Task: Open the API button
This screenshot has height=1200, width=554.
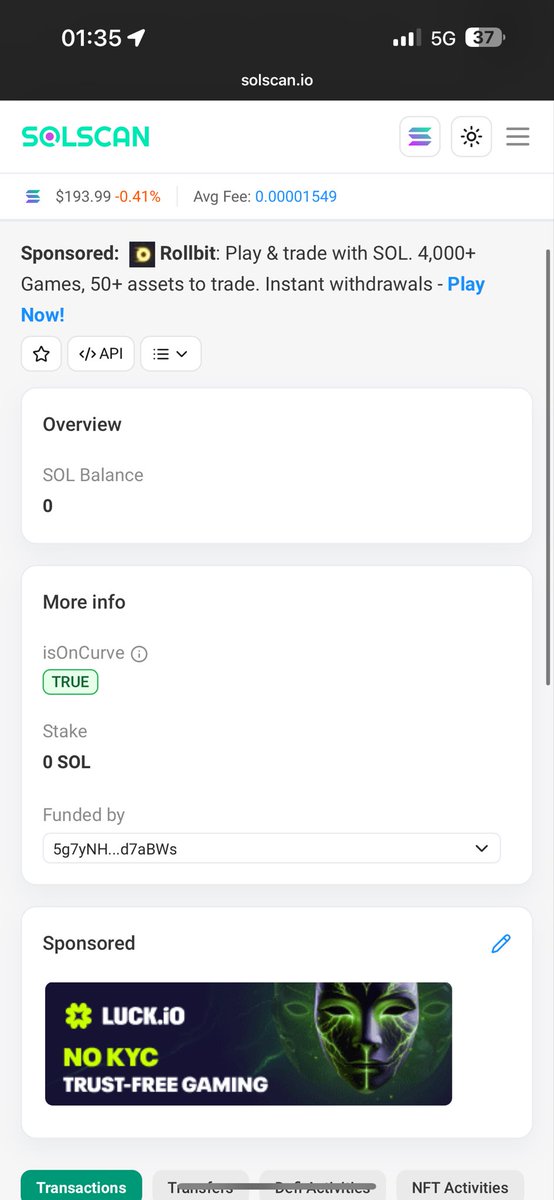Action: pos(101,354)
